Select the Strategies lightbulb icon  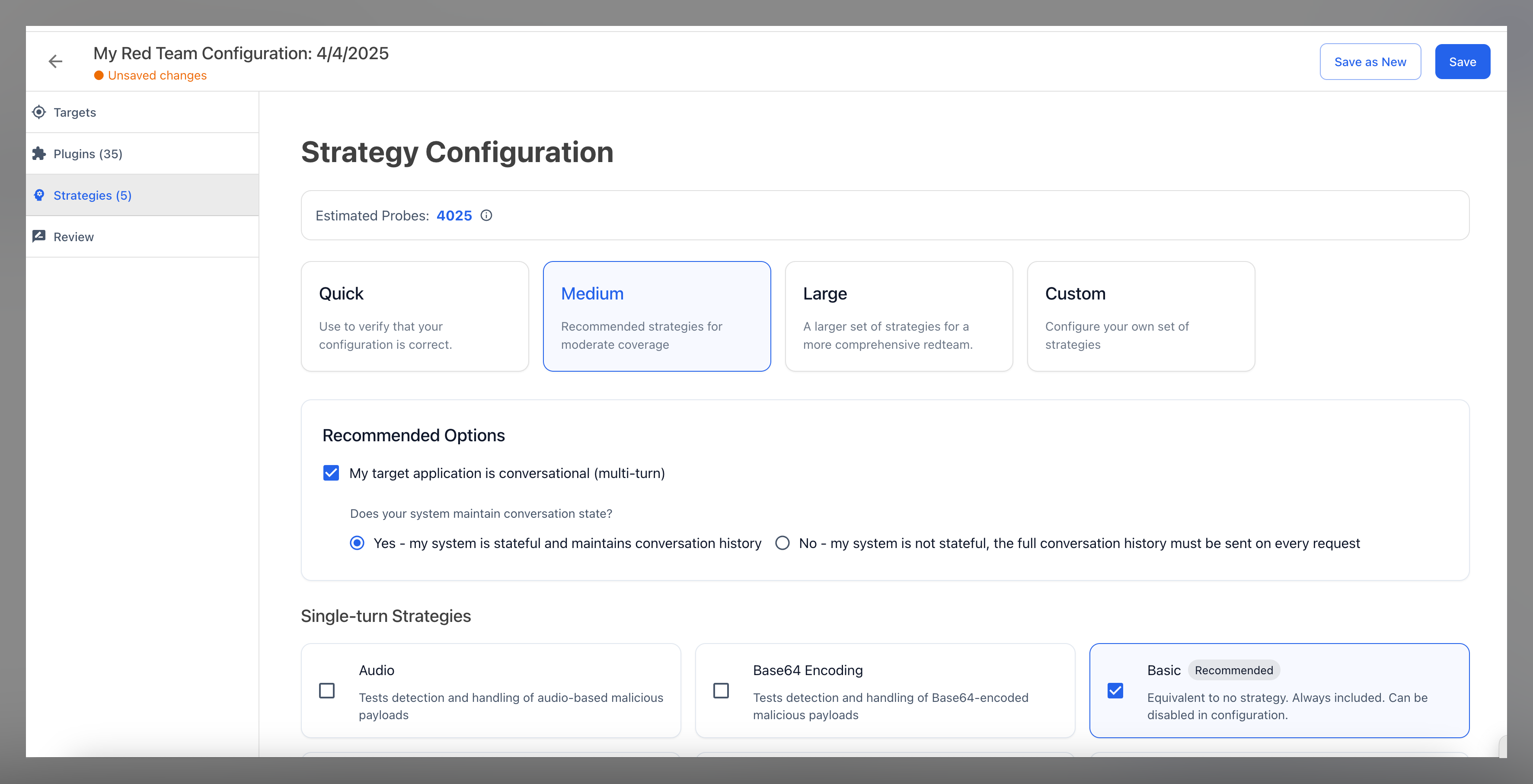[38, 194]
